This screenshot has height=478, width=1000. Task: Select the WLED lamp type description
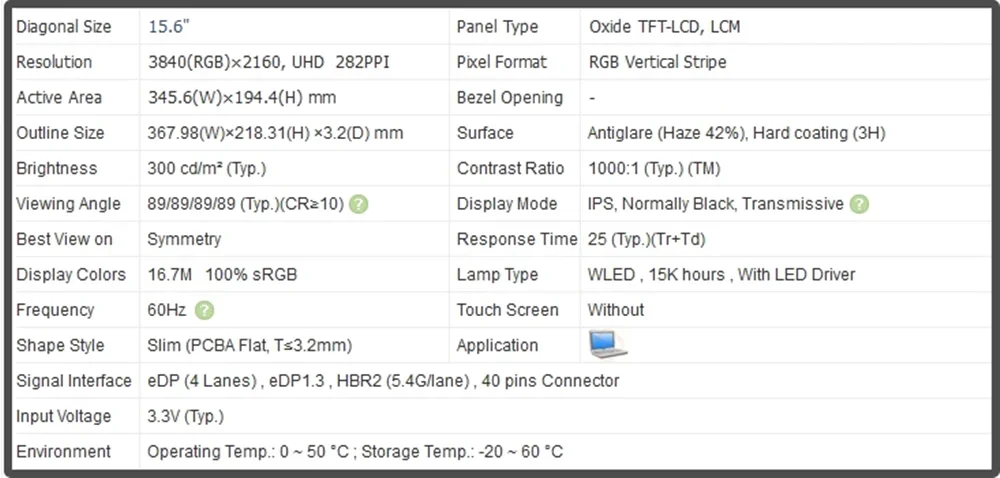click(x=721, y=274)
